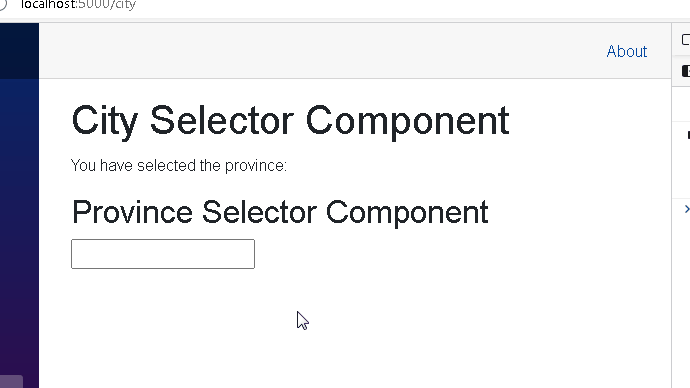Click the word "Province" in the second heading
Screen dimensions: 690x388
[132, 212]
